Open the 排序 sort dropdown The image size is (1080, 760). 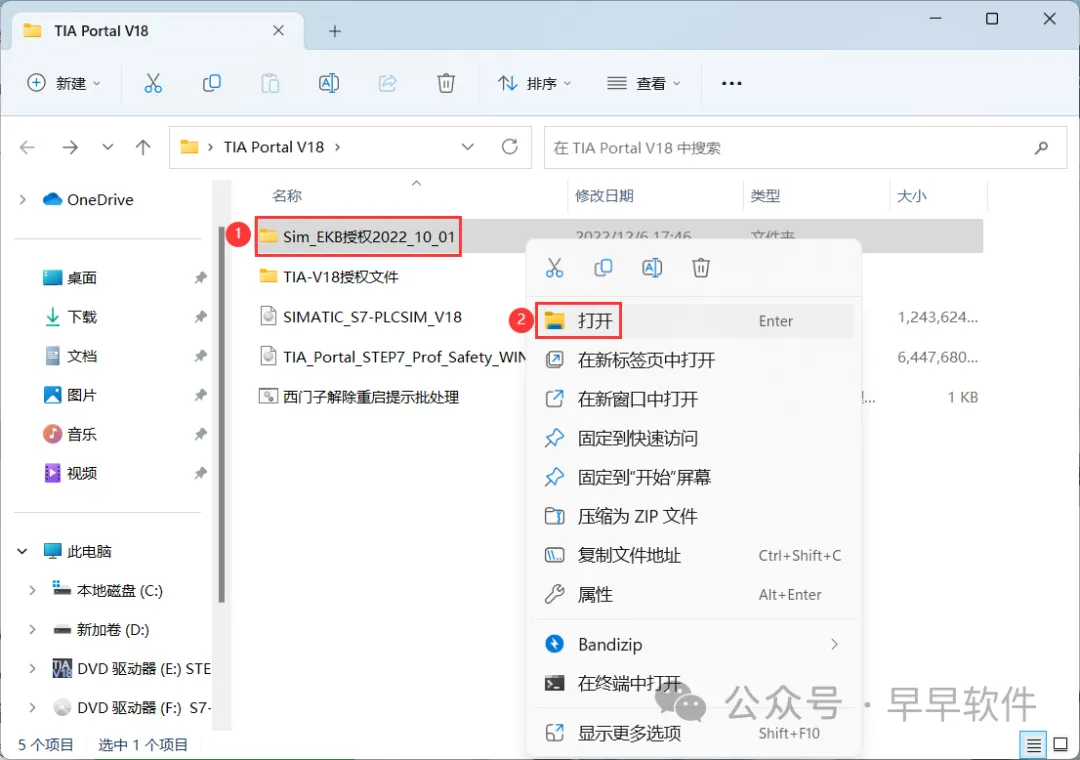click(x=534, y=83)
